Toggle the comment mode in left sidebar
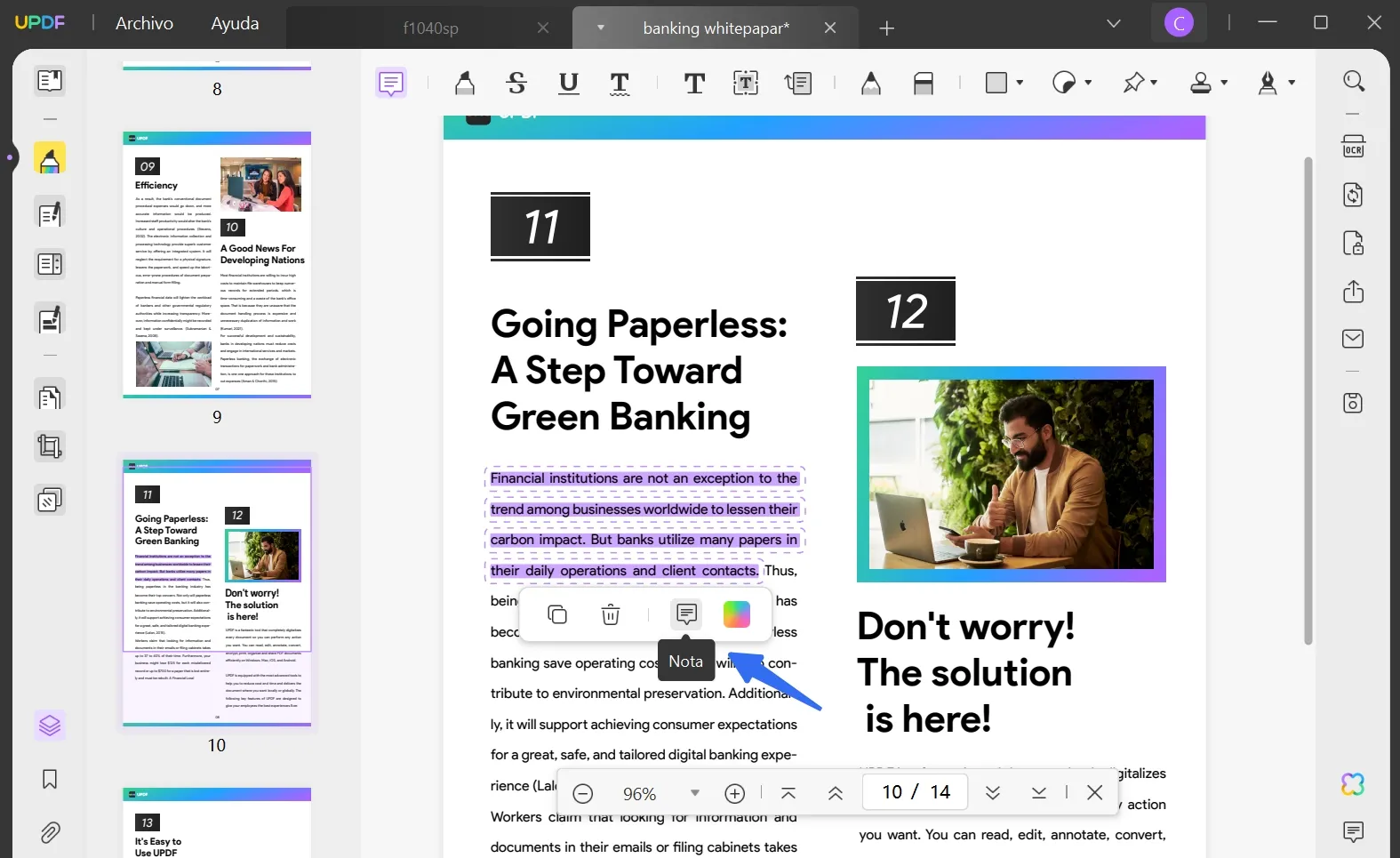The image size is (1400, 858). coord(50,159)
